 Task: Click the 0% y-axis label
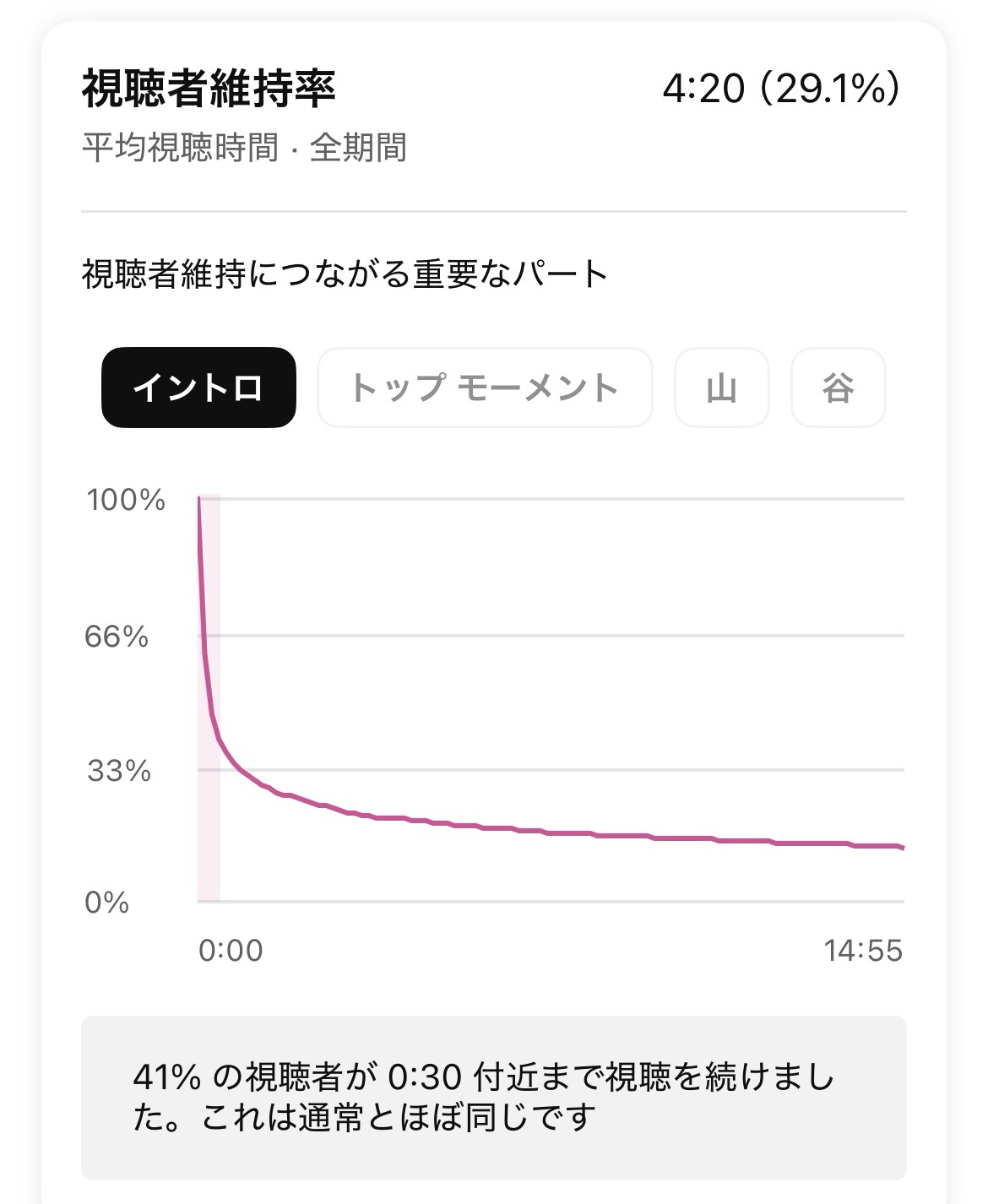click(x=107, y=903)
